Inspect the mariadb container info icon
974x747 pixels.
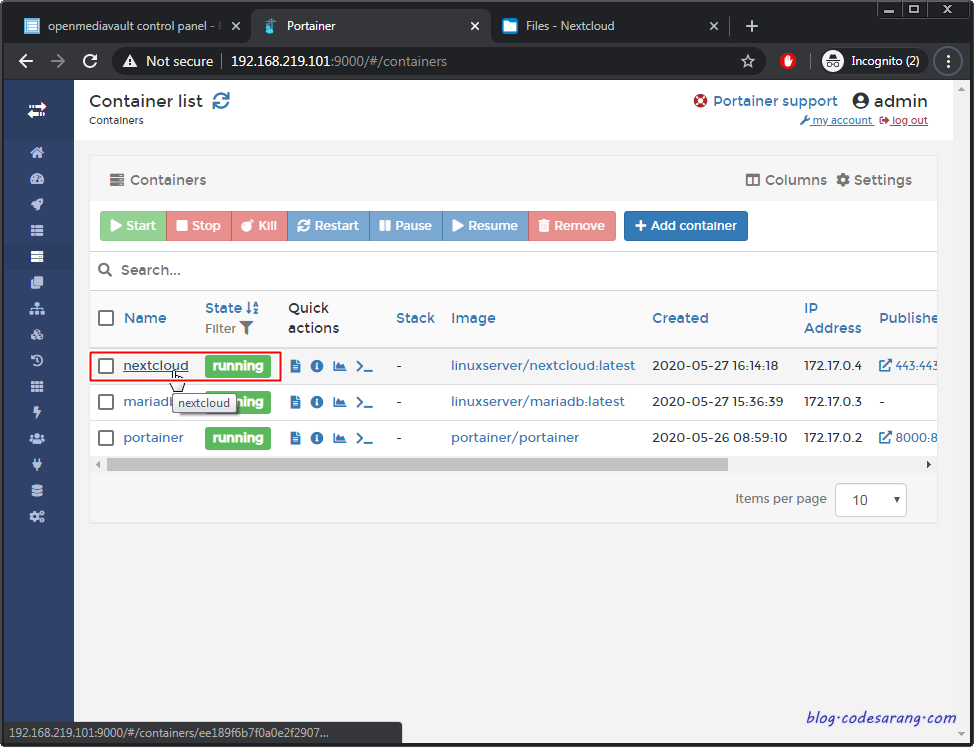point(317,402)
